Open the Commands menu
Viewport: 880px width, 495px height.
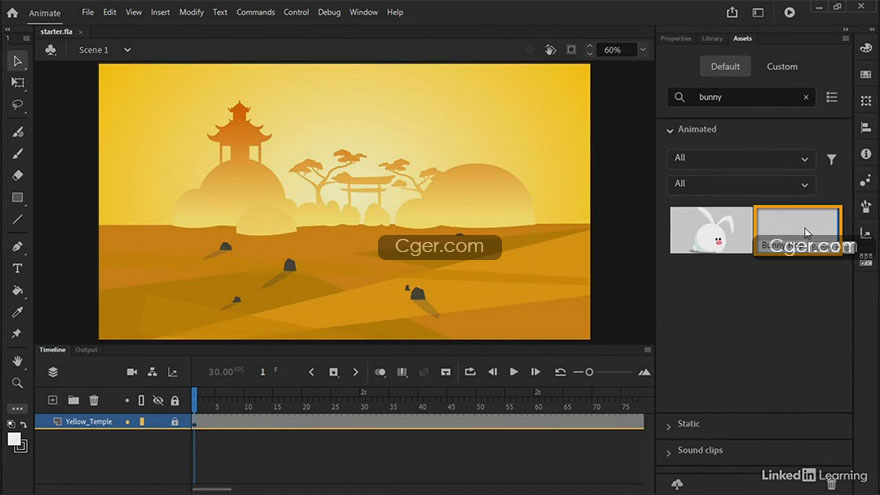[255, 12]
